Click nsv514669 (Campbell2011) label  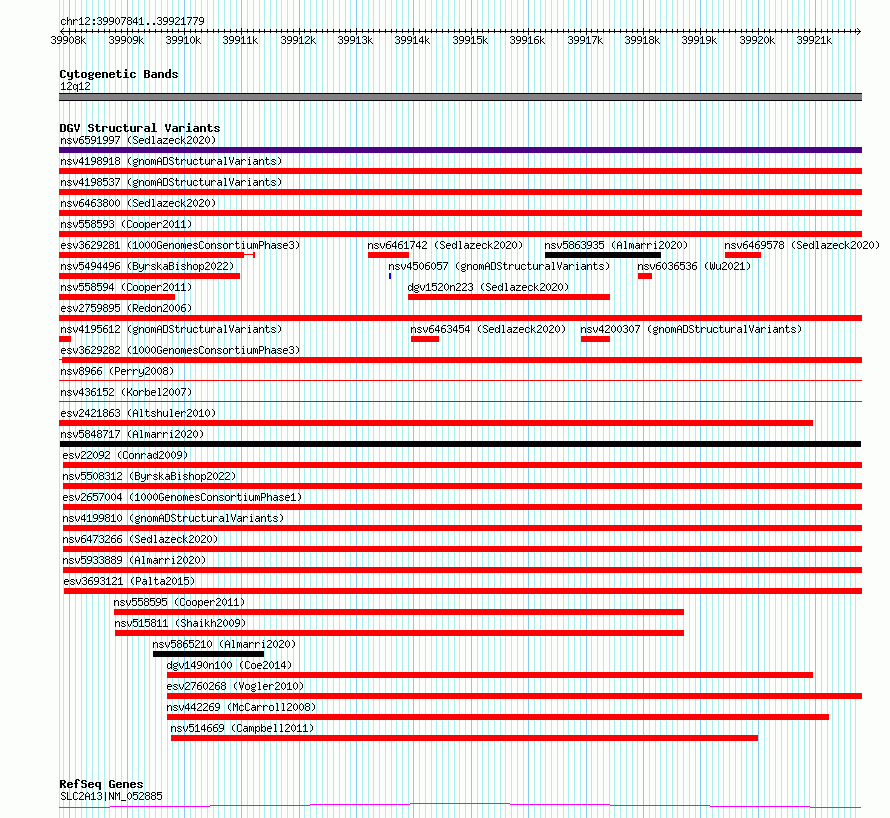[x=242, y=728]
